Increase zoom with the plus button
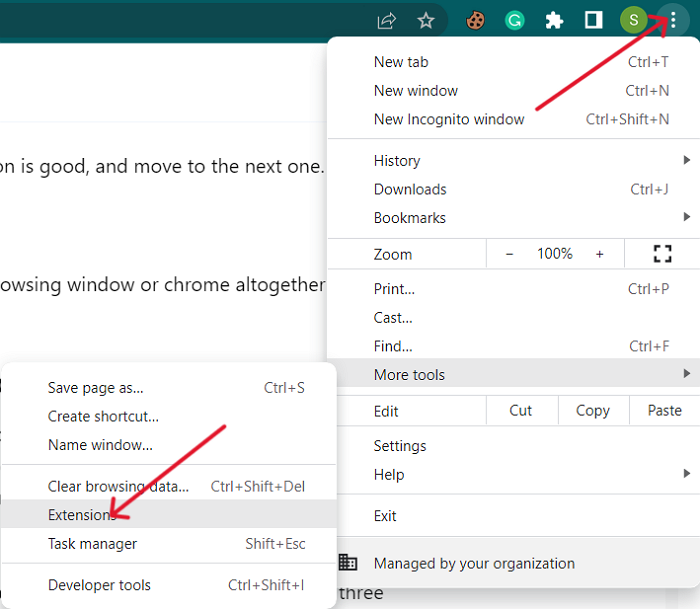 pyautogui.click(x=600, y=254)
